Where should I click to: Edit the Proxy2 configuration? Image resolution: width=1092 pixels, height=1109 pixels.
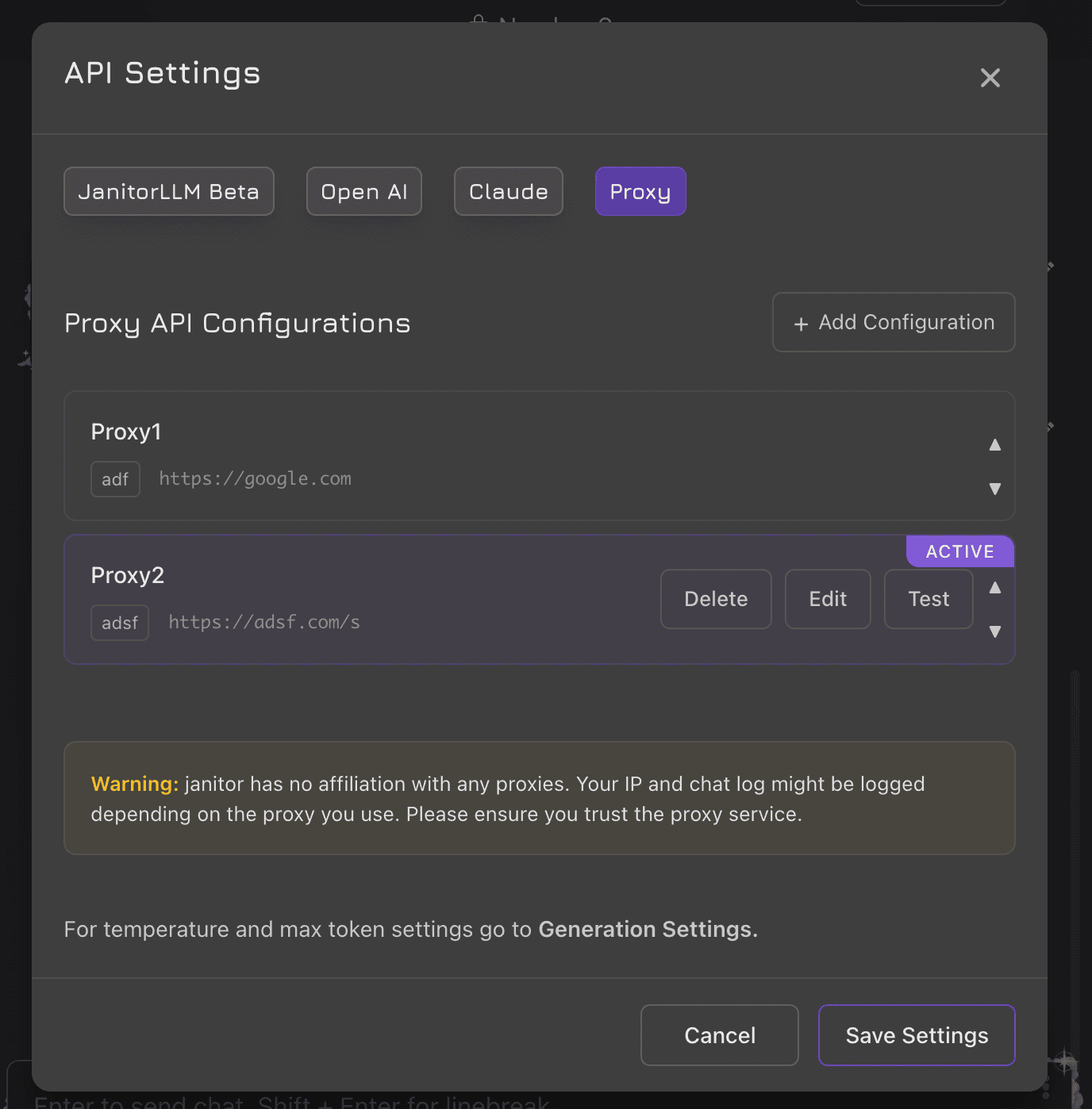tap(827, 599)
